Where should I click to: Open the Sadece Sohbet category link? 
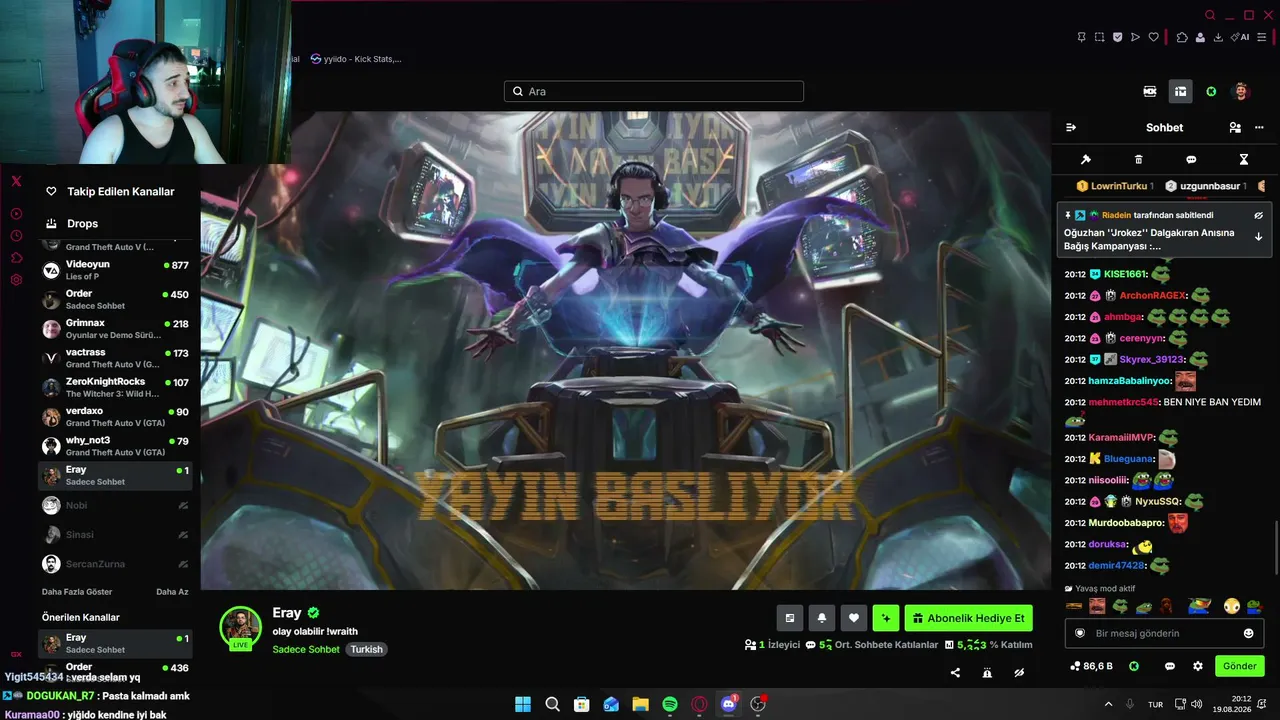[306, 649]
